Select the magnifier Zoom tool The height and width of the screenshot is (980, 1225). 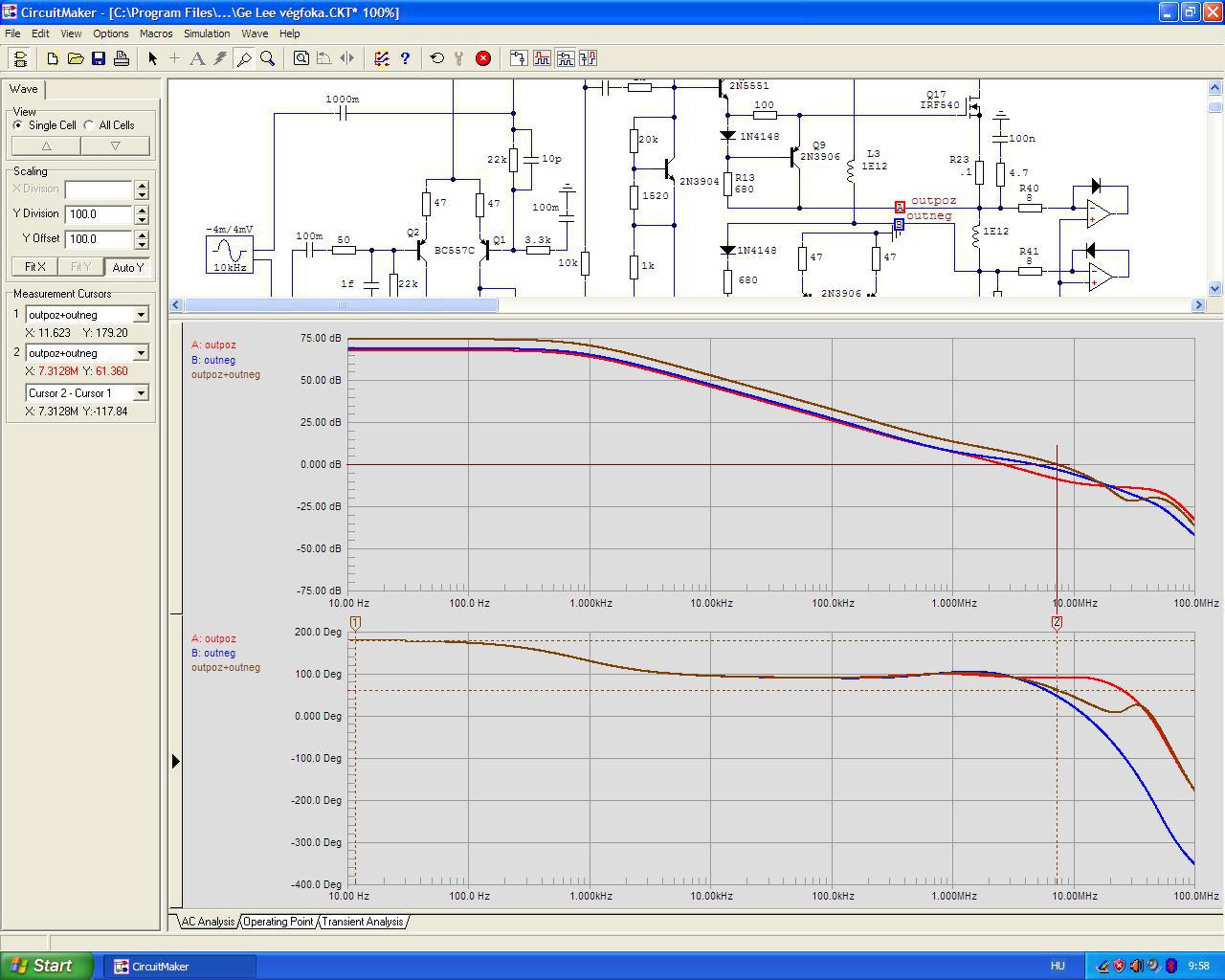pos(268,58)
